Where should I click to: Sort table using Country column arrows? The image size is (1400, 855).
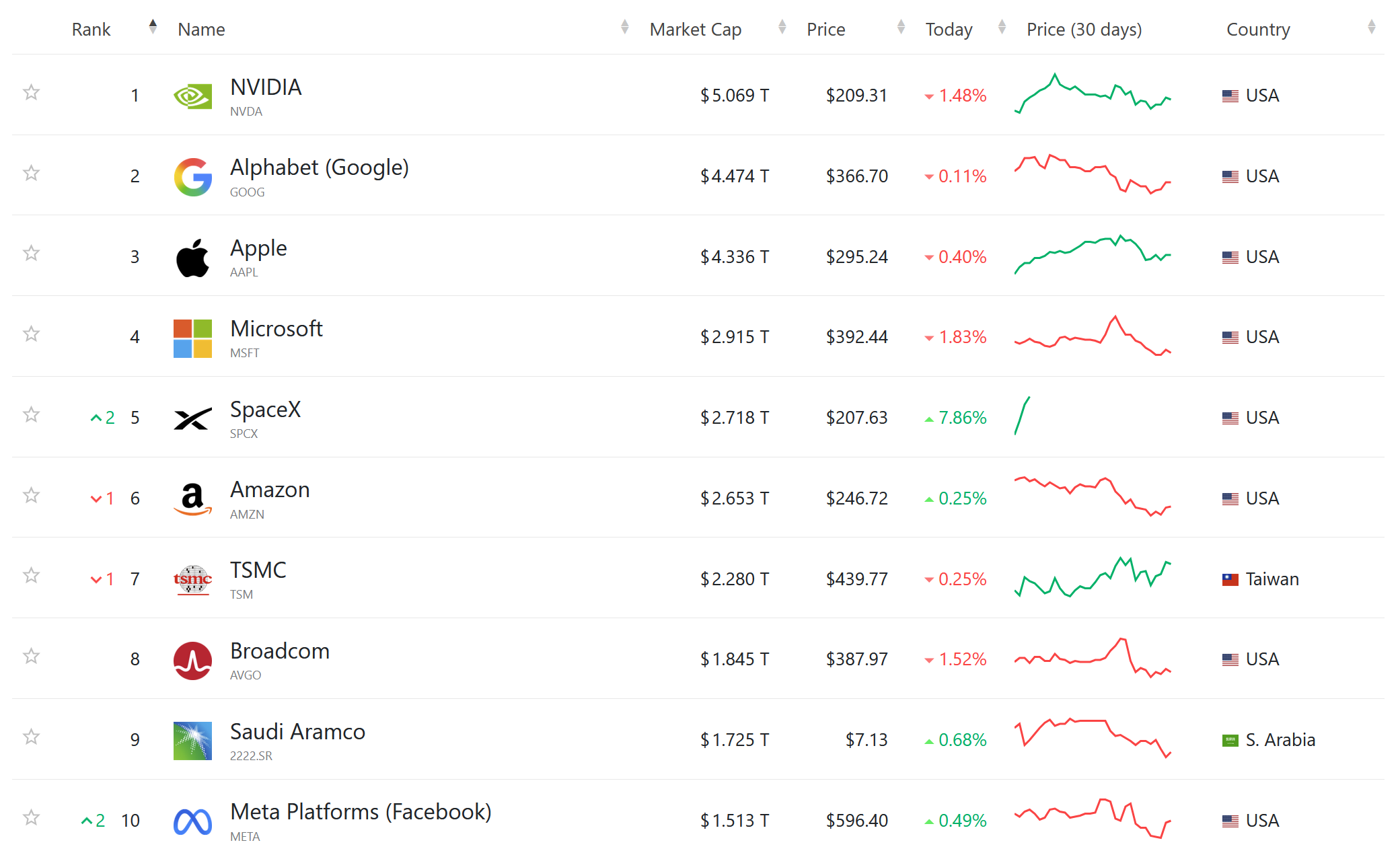click(x=1371, y=27)
